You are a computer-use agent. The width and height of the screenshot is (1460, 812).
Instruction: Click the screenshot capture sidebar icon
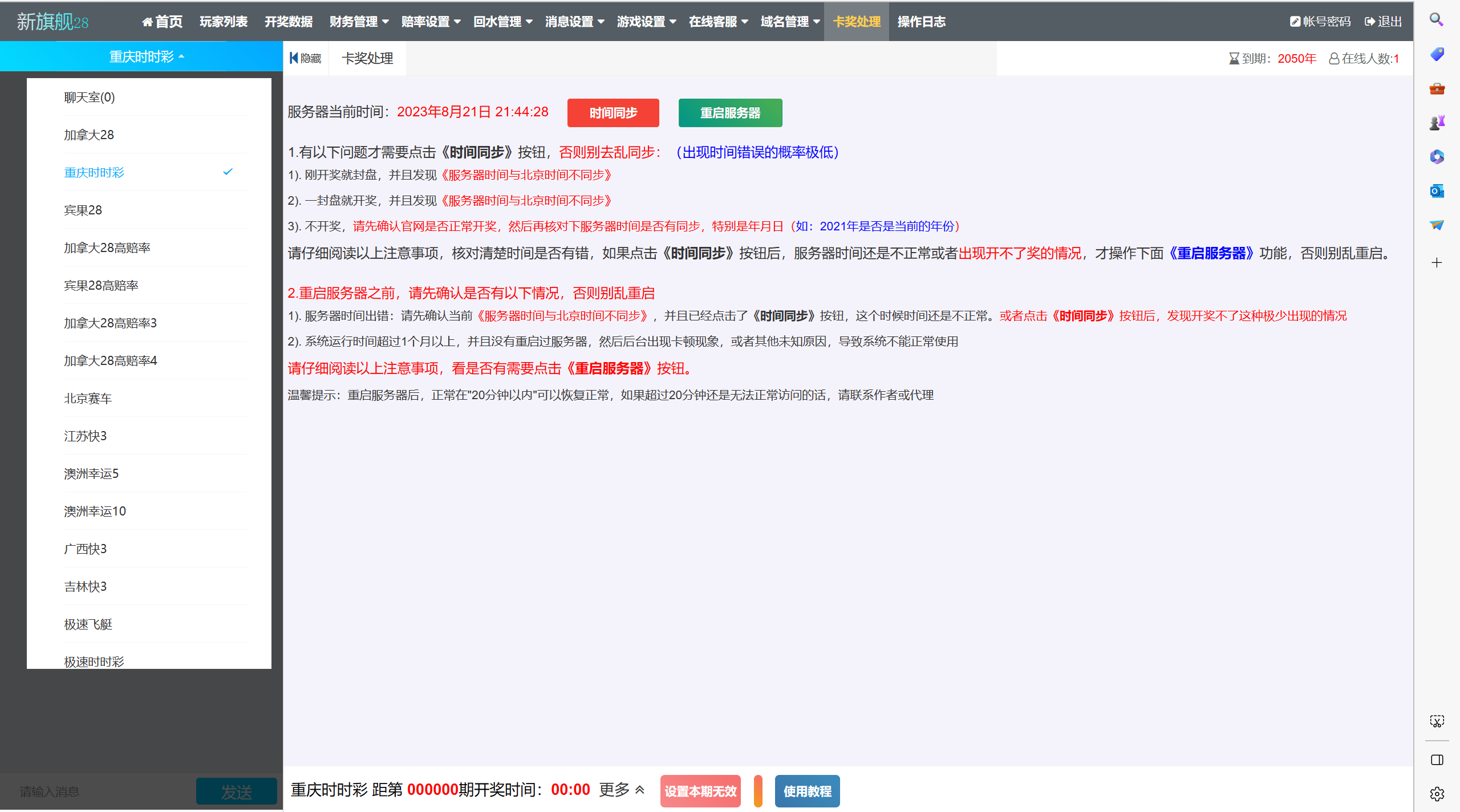[1437, 721]
